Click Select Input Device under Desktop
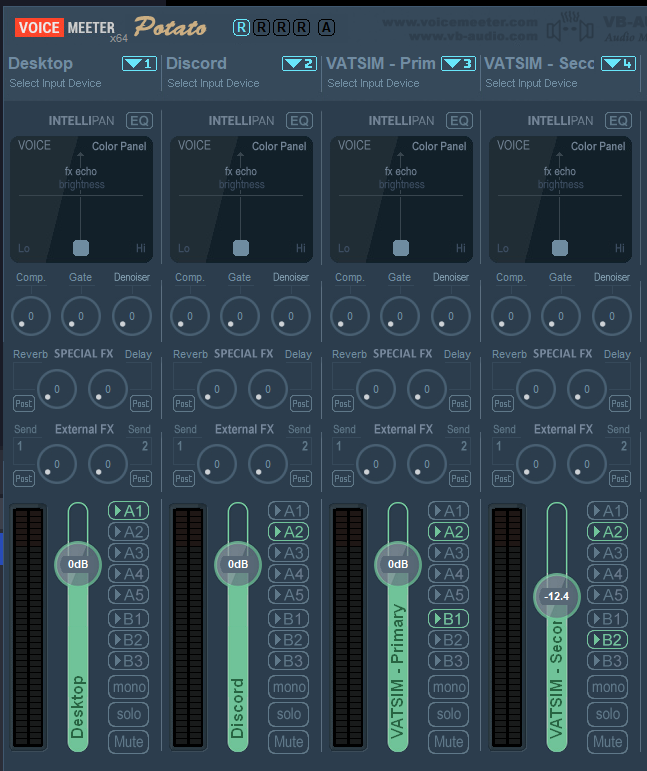This screenshot has height=771, width=647. [55, 84]
